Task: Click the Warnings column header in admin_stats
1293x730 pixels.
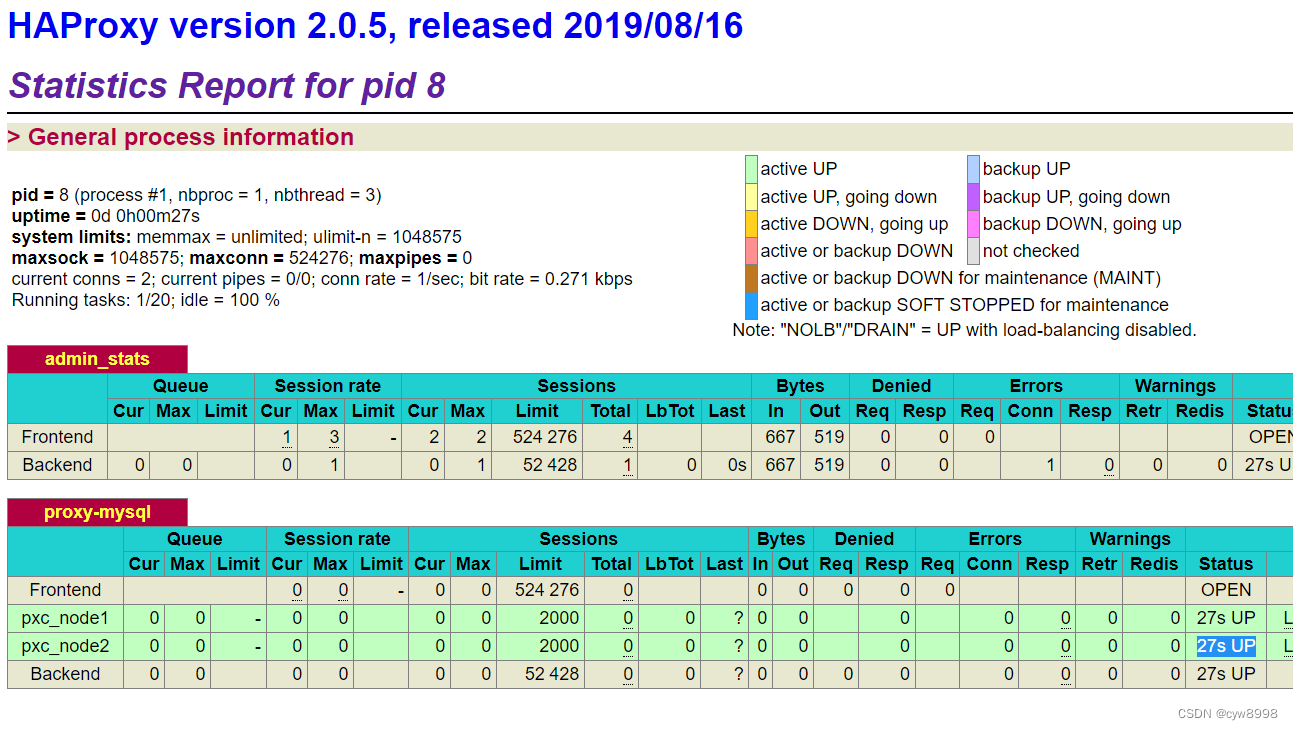Action: pyautogui.click(x=1175, y=386)
